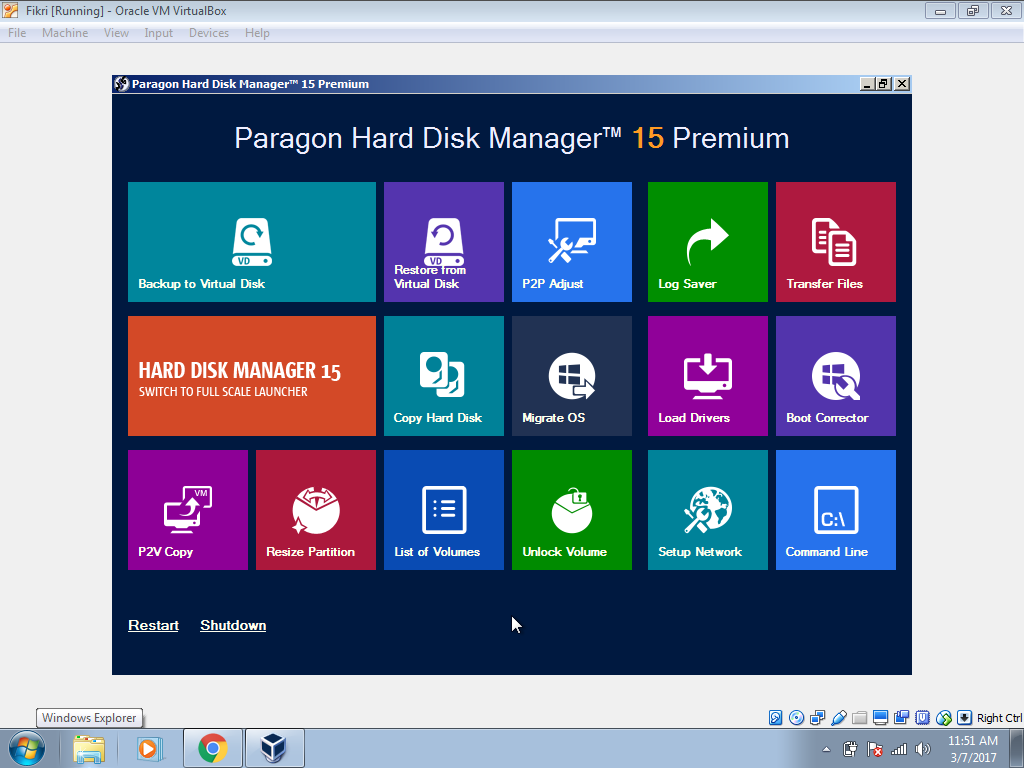
Task: Launch the Command Line tile
Action: point(835,509)
